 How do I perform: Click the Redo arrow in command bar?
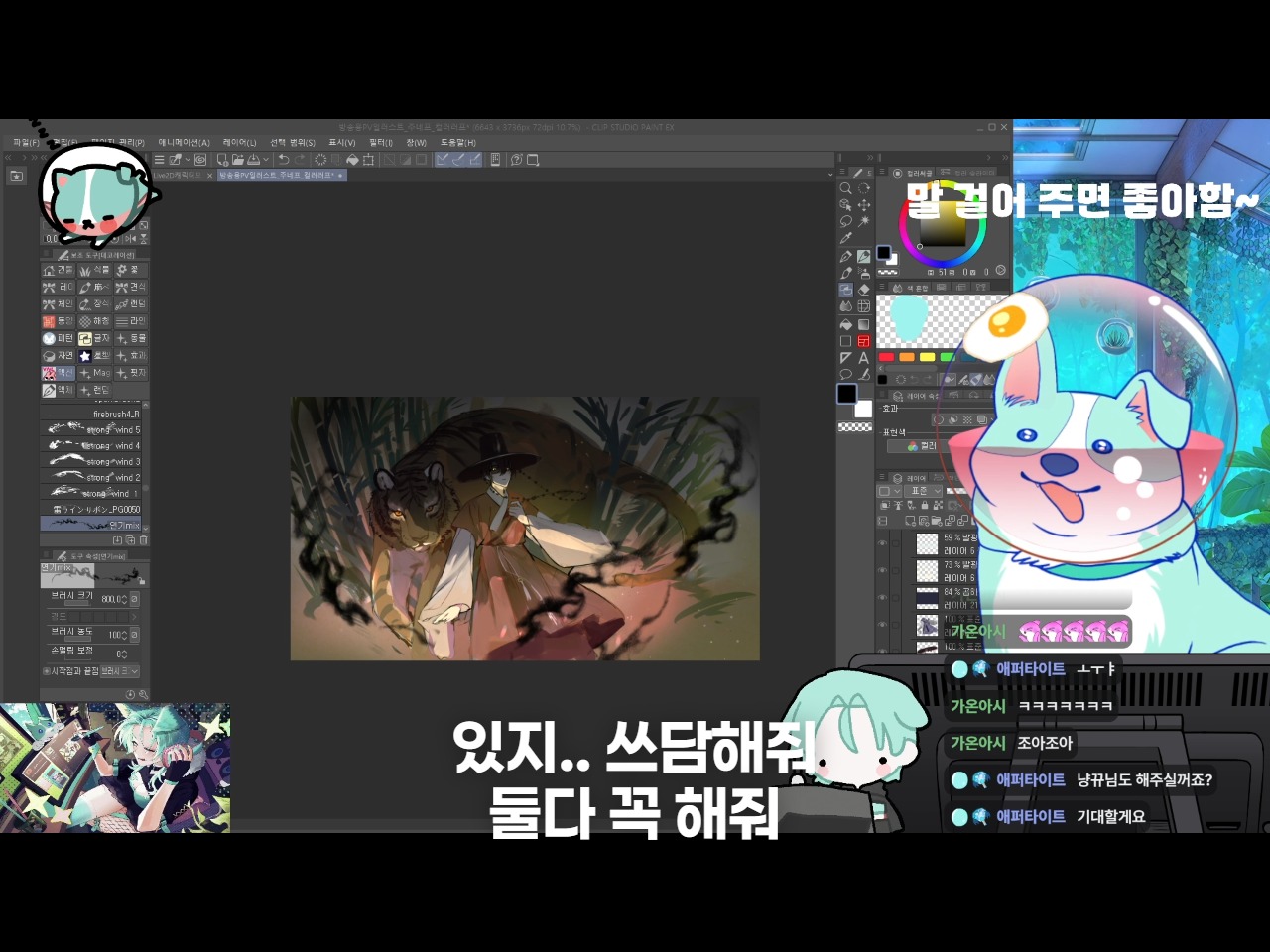(300, 160)
